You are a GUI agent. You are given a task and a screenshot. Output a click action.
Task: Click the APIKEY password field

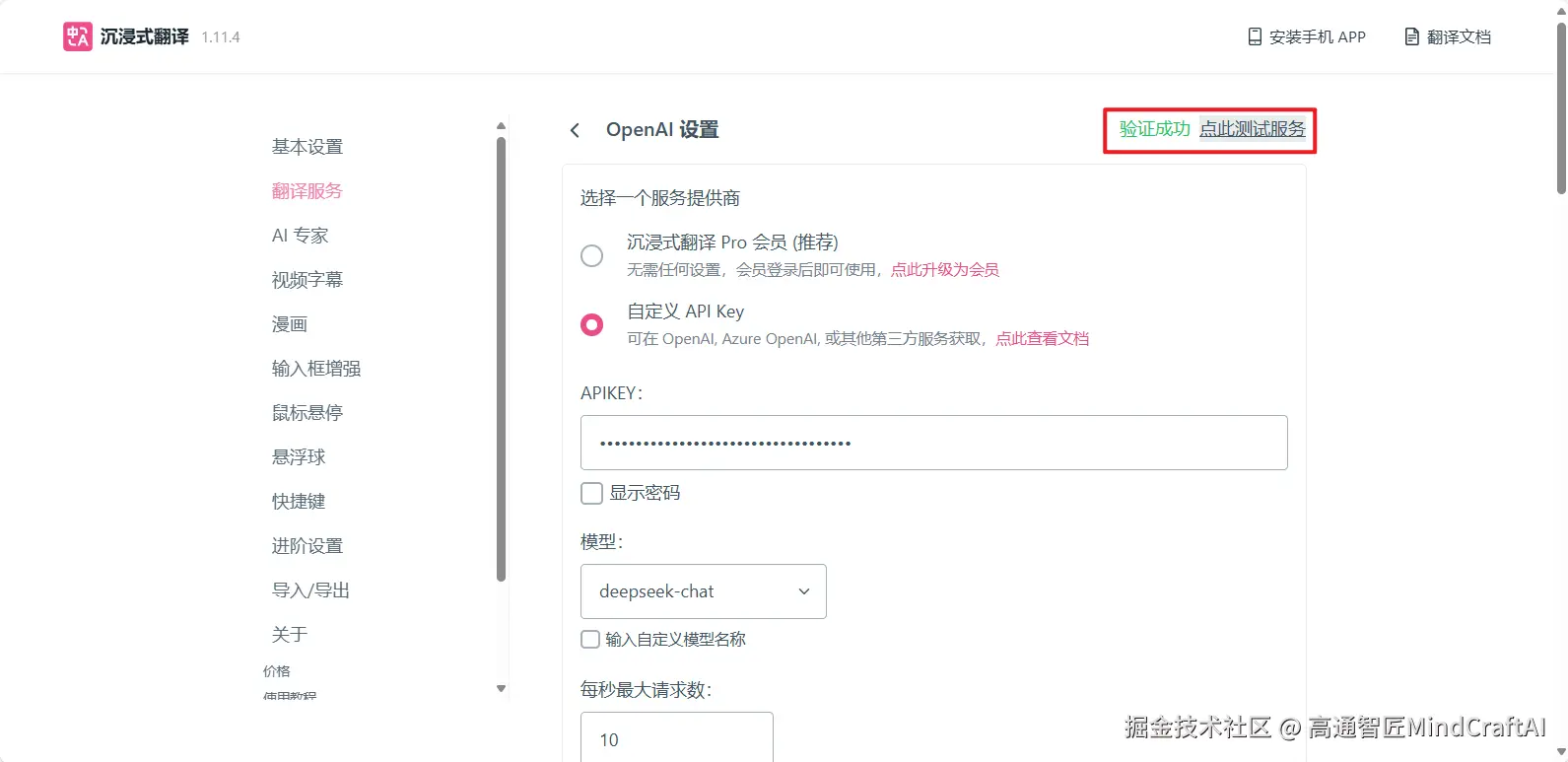[x=934, y=443]
